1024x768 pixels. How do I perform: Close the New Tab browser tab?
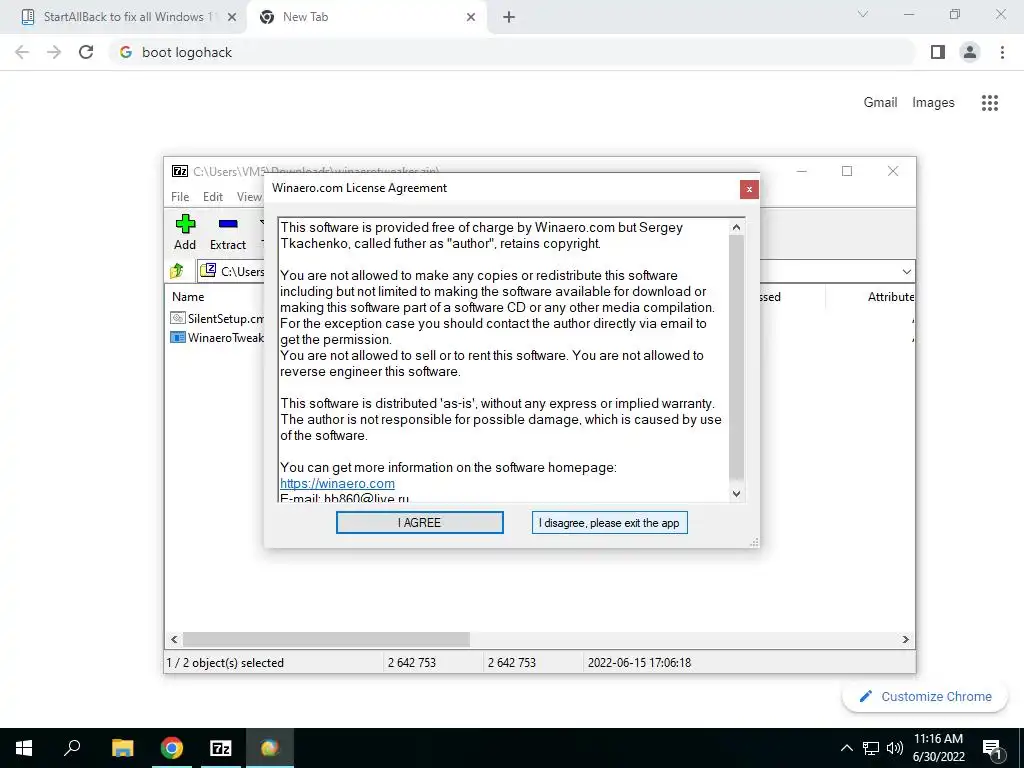471,17
